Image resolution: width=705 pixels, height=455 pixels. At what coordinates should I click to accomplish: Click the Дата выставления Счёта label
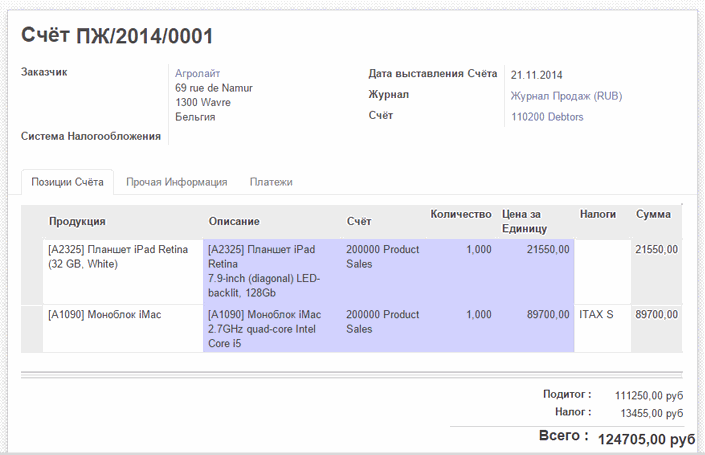tap(433, 73)
